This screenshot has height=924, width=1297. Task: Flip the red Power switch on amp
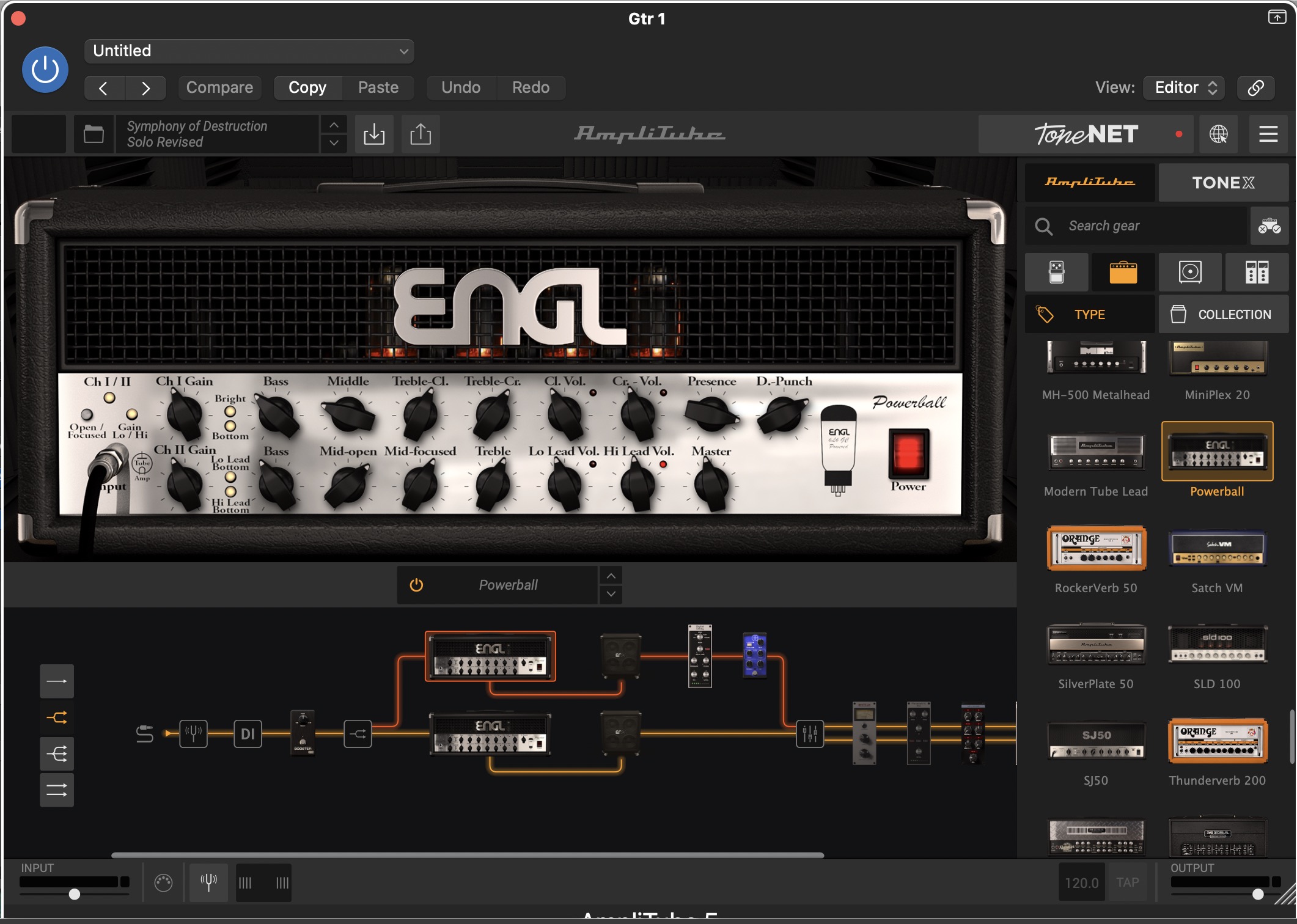(908, 454)
